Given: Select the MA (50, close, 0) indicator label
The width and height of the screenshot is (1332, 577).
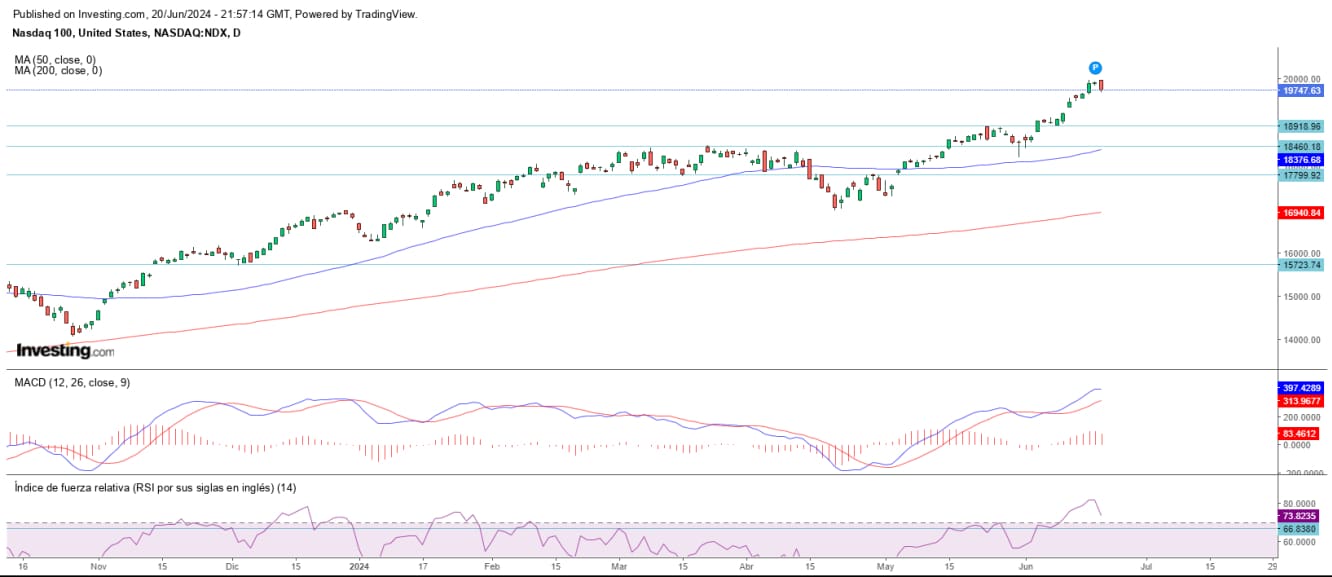Looking at the screenshot, I should coord(57,60).
